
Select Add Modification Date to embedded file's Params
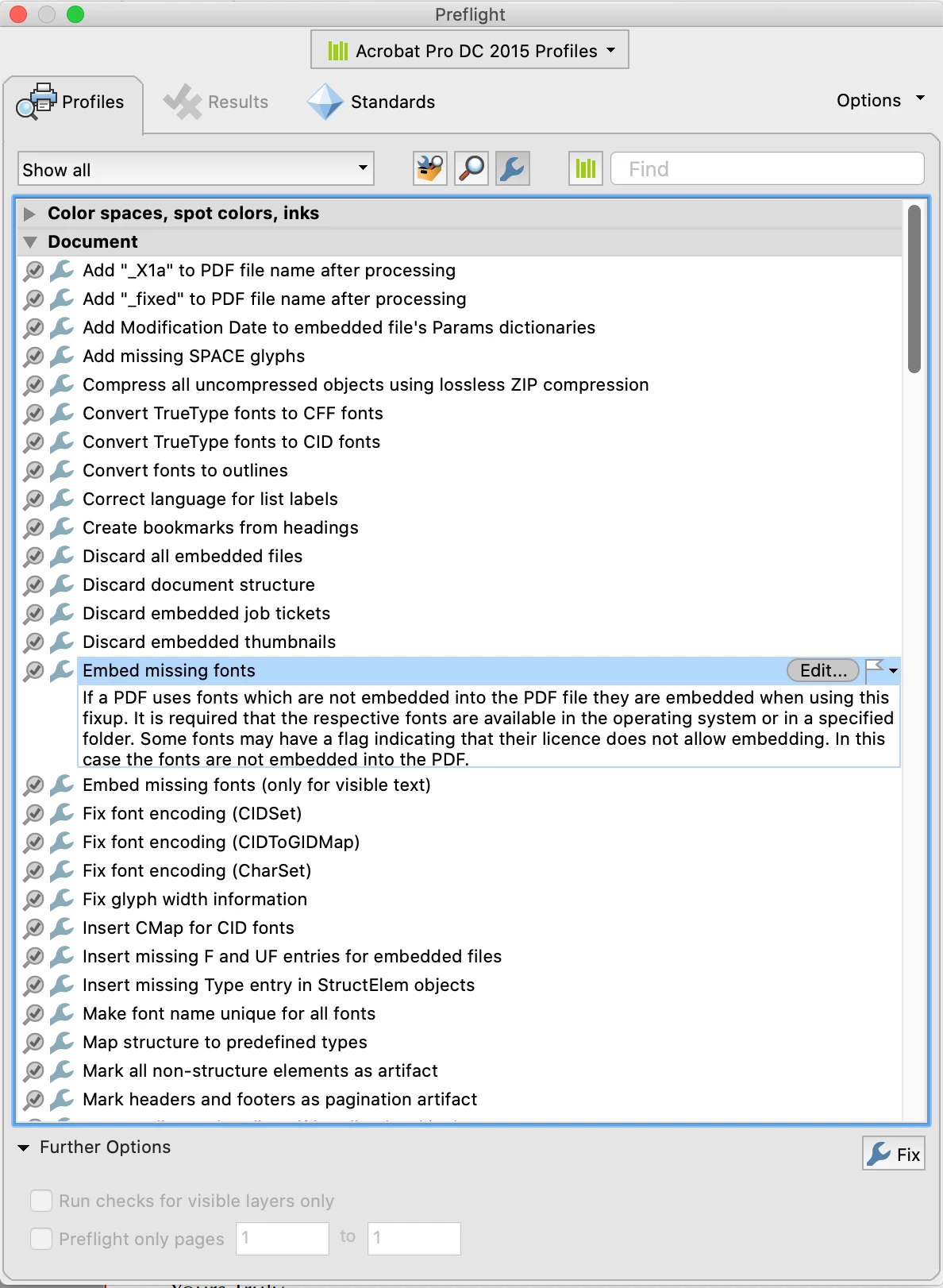click(x=339, y=327)
